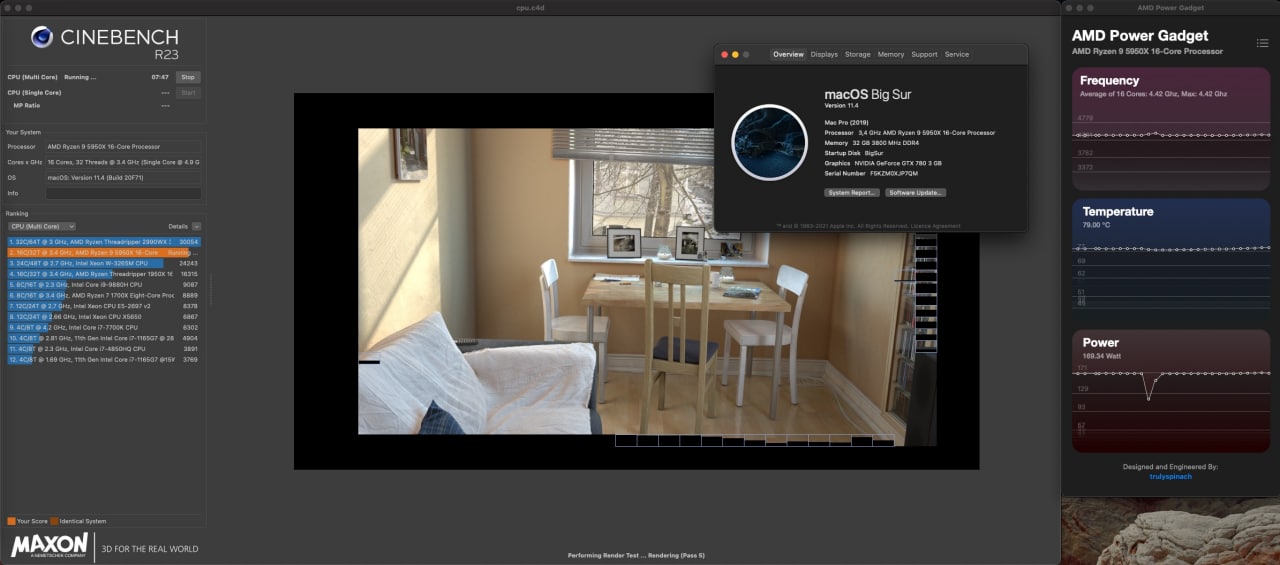This screenshot has width=1280, height=565.
Task: Switch to the Support tab
Action: (925, 54)
